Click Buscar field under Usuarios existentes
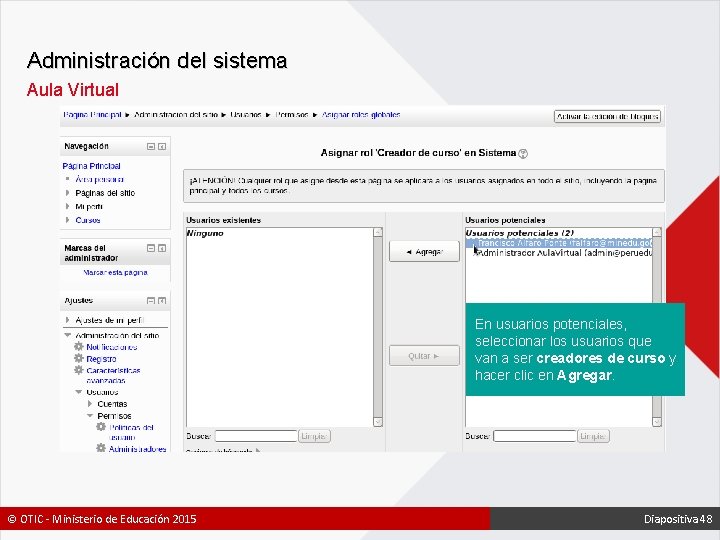This screenshot has height=540, width=720. click(256, 436)
